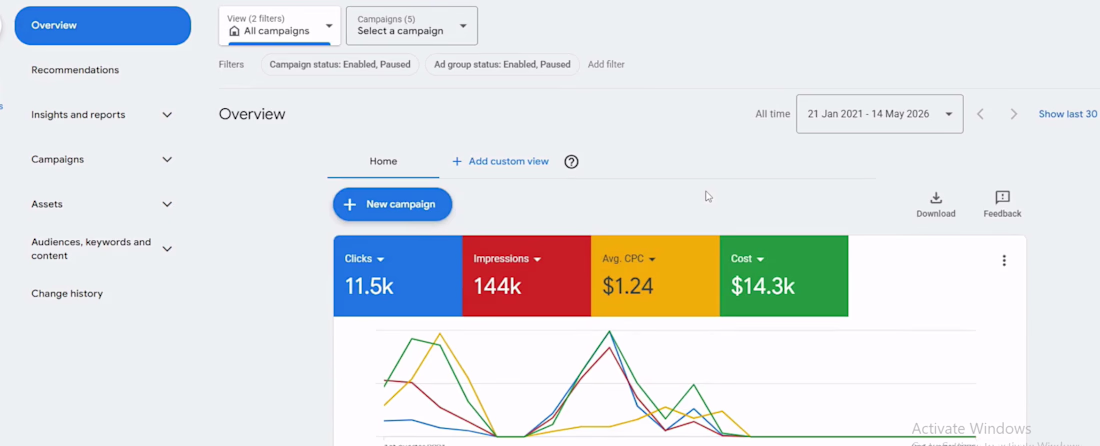
Task: Click Add filter
Action: point(606,65)
